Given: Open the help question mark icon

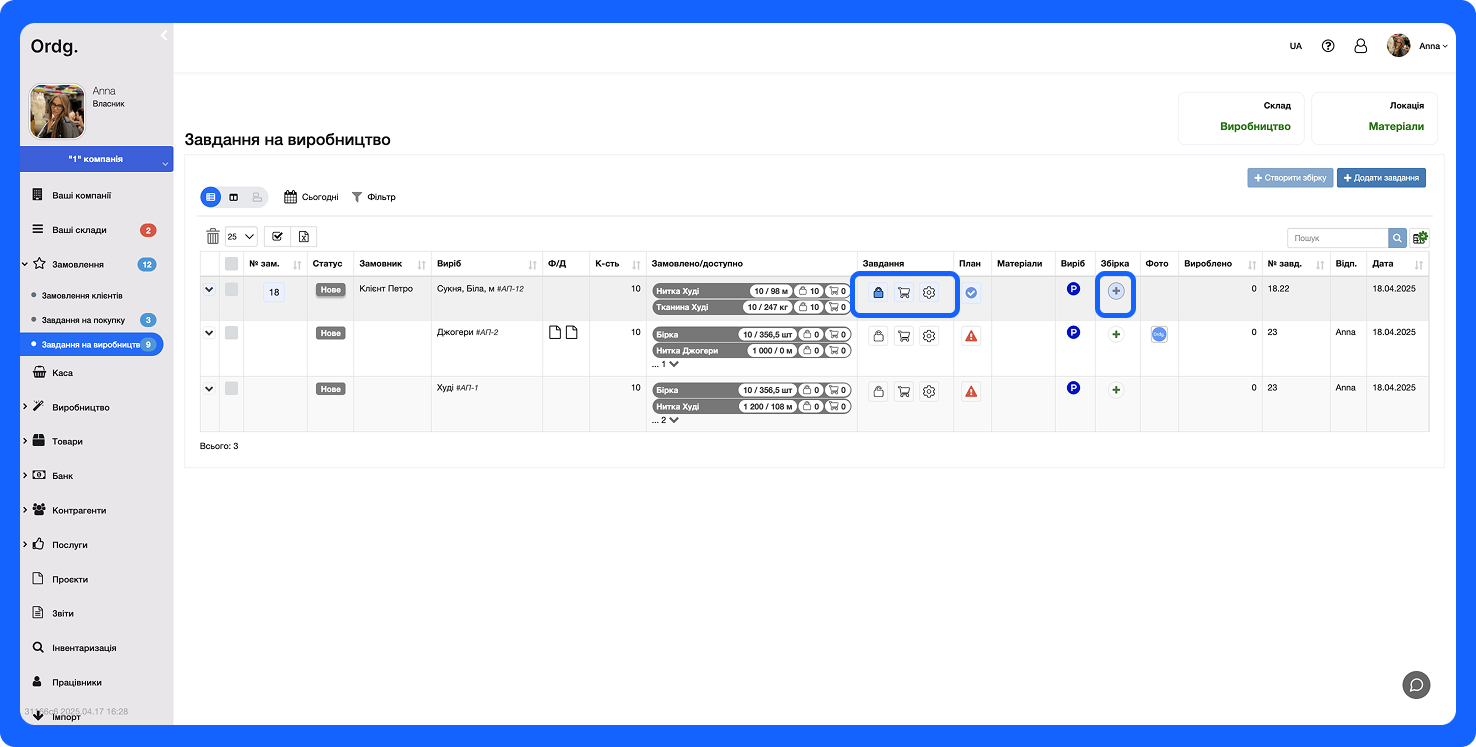Looking at the screenshot, I should coord(1328,46).
